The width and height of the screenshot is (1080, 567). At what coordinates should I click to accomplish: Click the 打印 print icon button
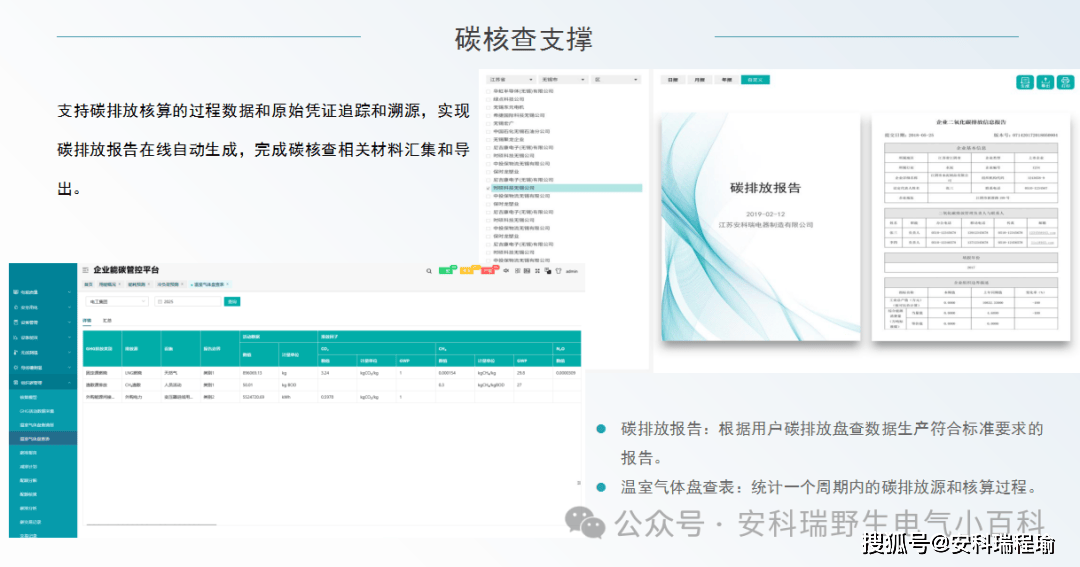[x=1066, y=82]
